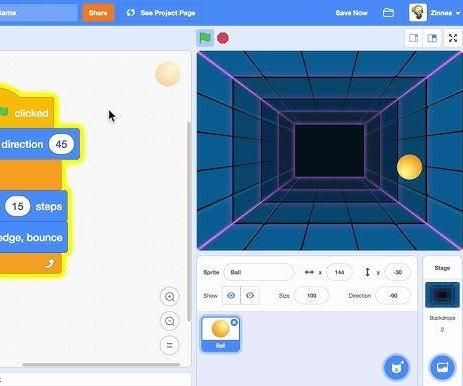
Task: Switch to small stage layout
Action: [x=413, y=38]
